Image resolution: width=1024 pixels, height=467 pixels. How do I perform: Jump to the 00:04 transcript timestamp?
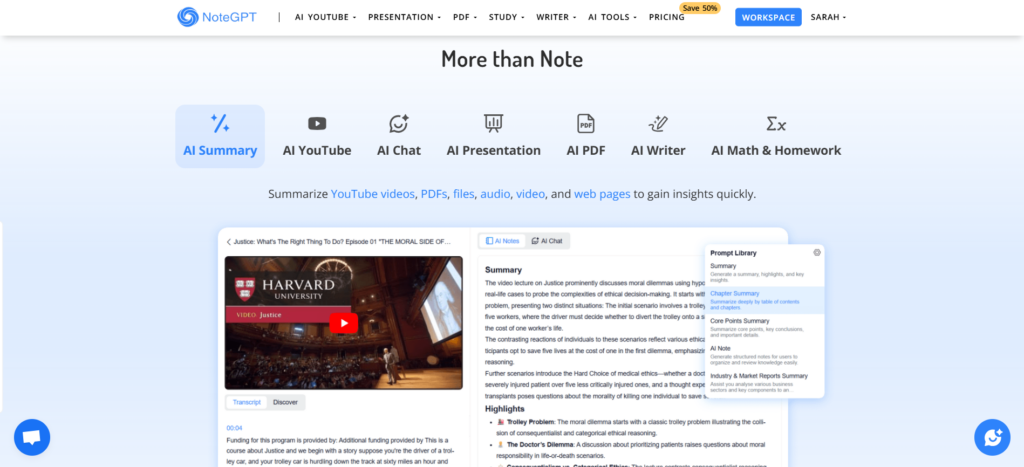(234, 428)
